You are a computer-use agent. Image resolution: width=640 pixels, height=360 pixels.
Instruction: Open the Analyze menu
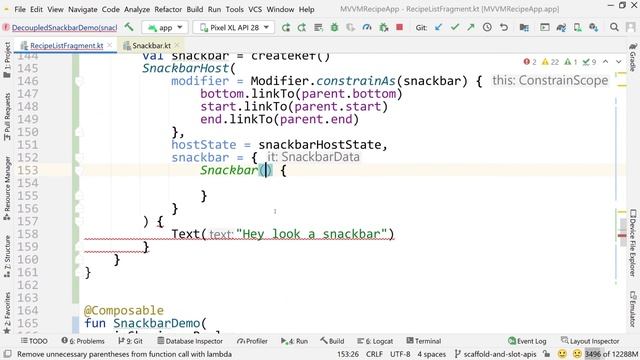click(137, 9)
